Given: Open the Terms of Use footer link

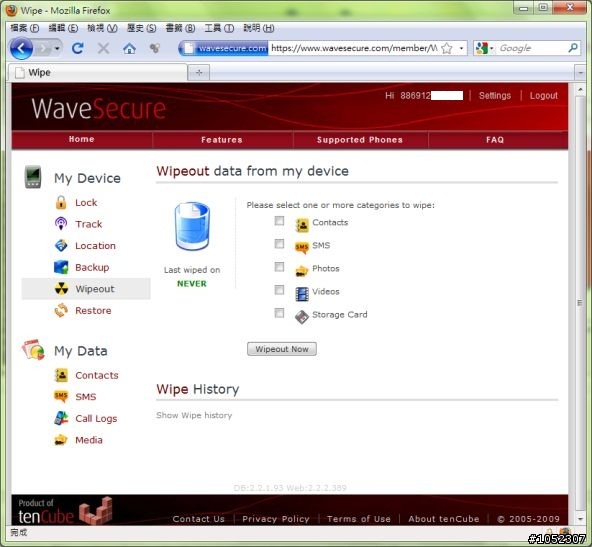Looking at the screenshot, I should (359, 519).
